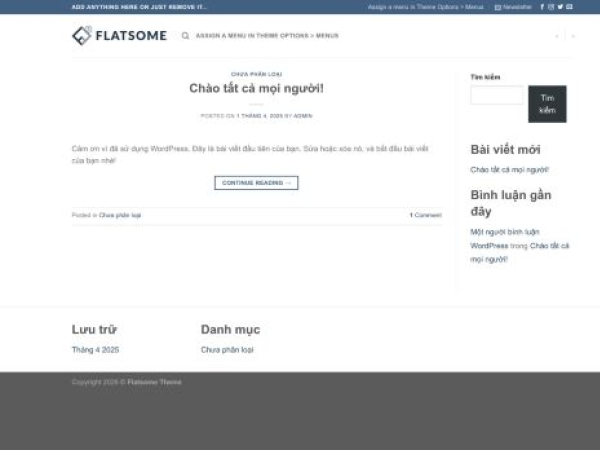This screenshot has height=450, width=600.
Task: Click the email envelope social icon
Action: (x=569, y=7)
